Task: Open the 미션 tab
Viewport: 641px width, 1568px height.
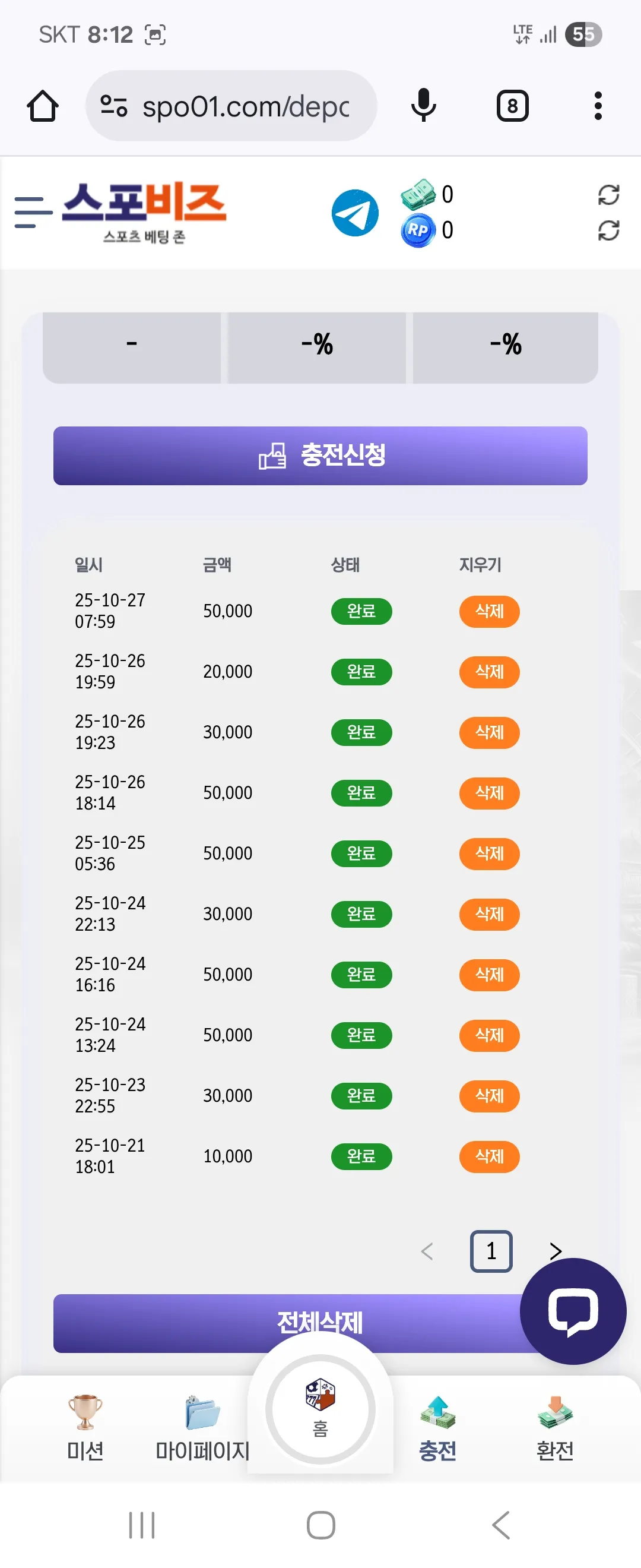Action: [85, 1428]
